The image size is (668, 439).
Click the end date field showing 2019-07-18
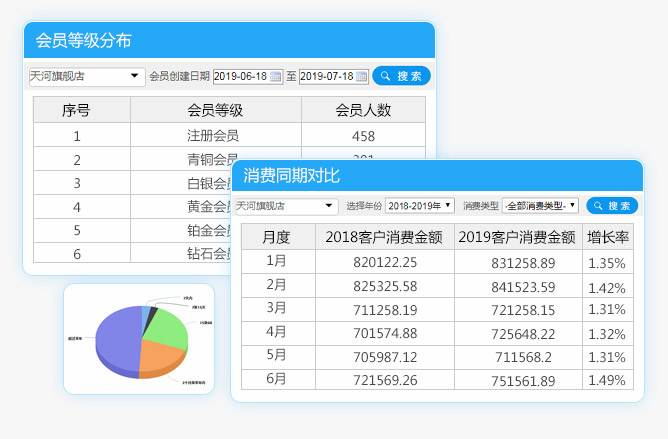pyautogui.click(x=326, y=76)
